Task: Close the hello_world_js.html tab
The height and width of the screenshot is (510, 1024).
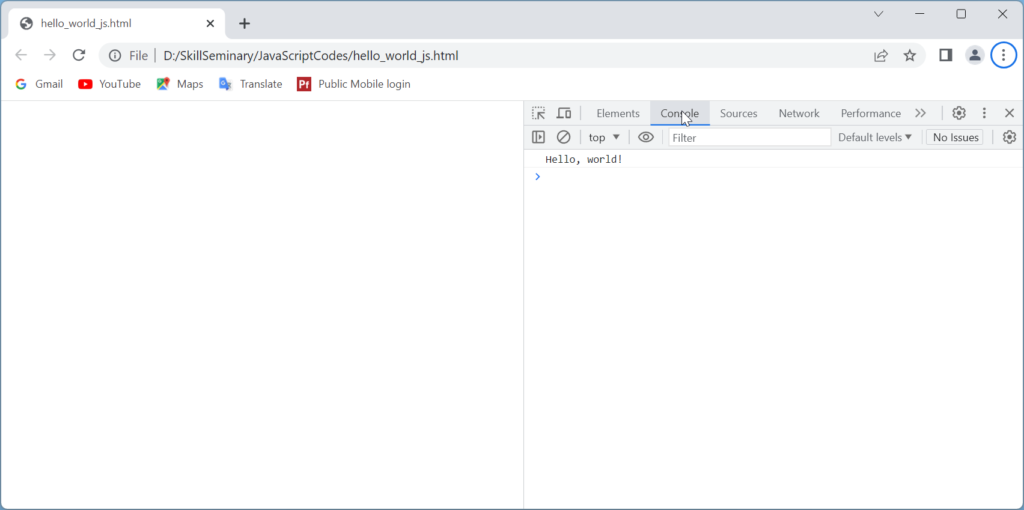Action: [x=210, y=24]
